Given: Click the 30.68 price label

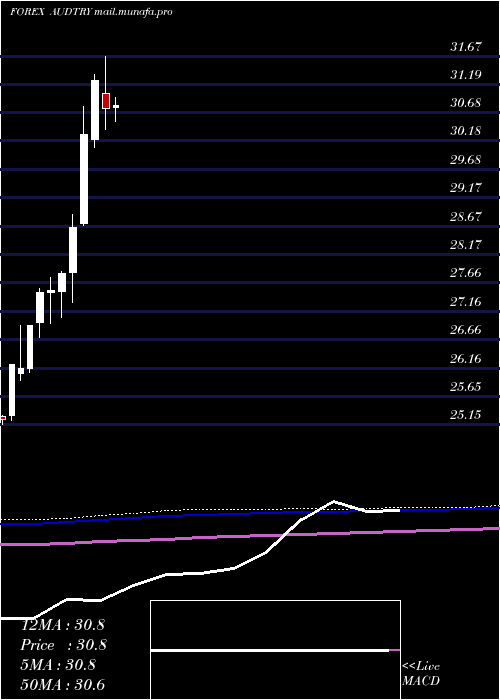Looking at the screenshot, I should (x=466, y=103).
